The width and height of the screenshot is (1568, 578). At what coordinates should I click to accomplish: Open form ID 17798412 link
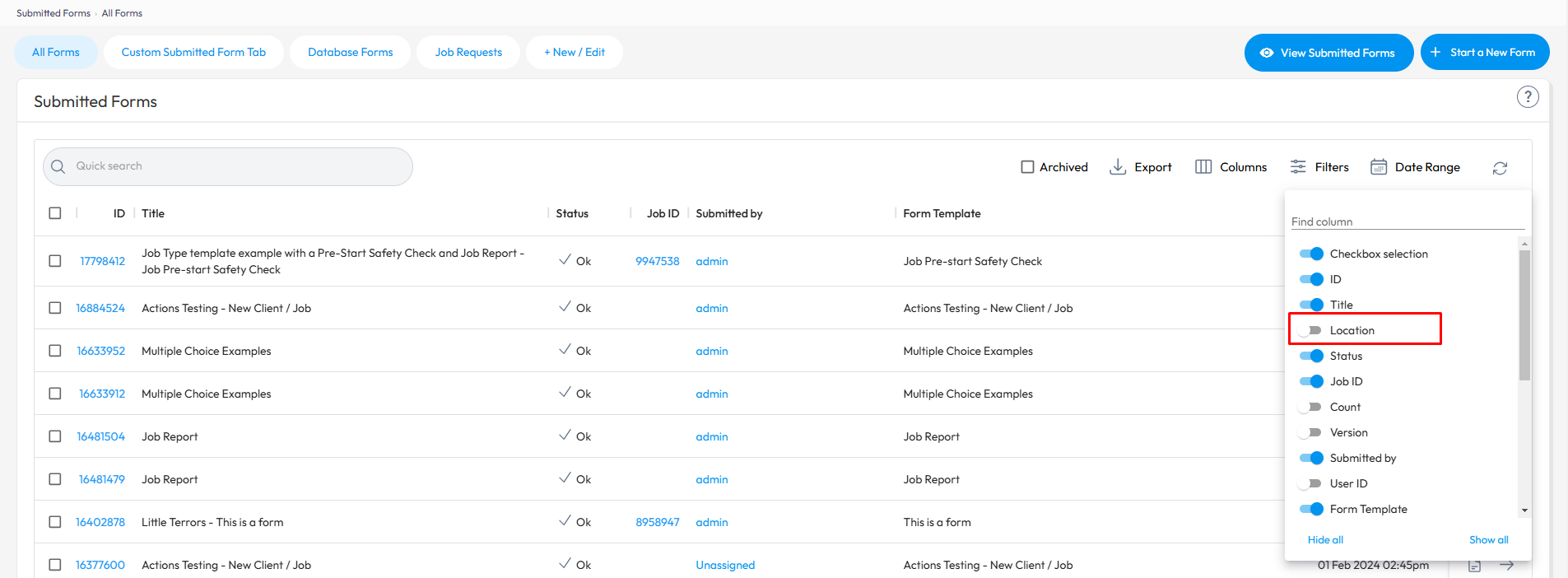(x=102, y=261)
